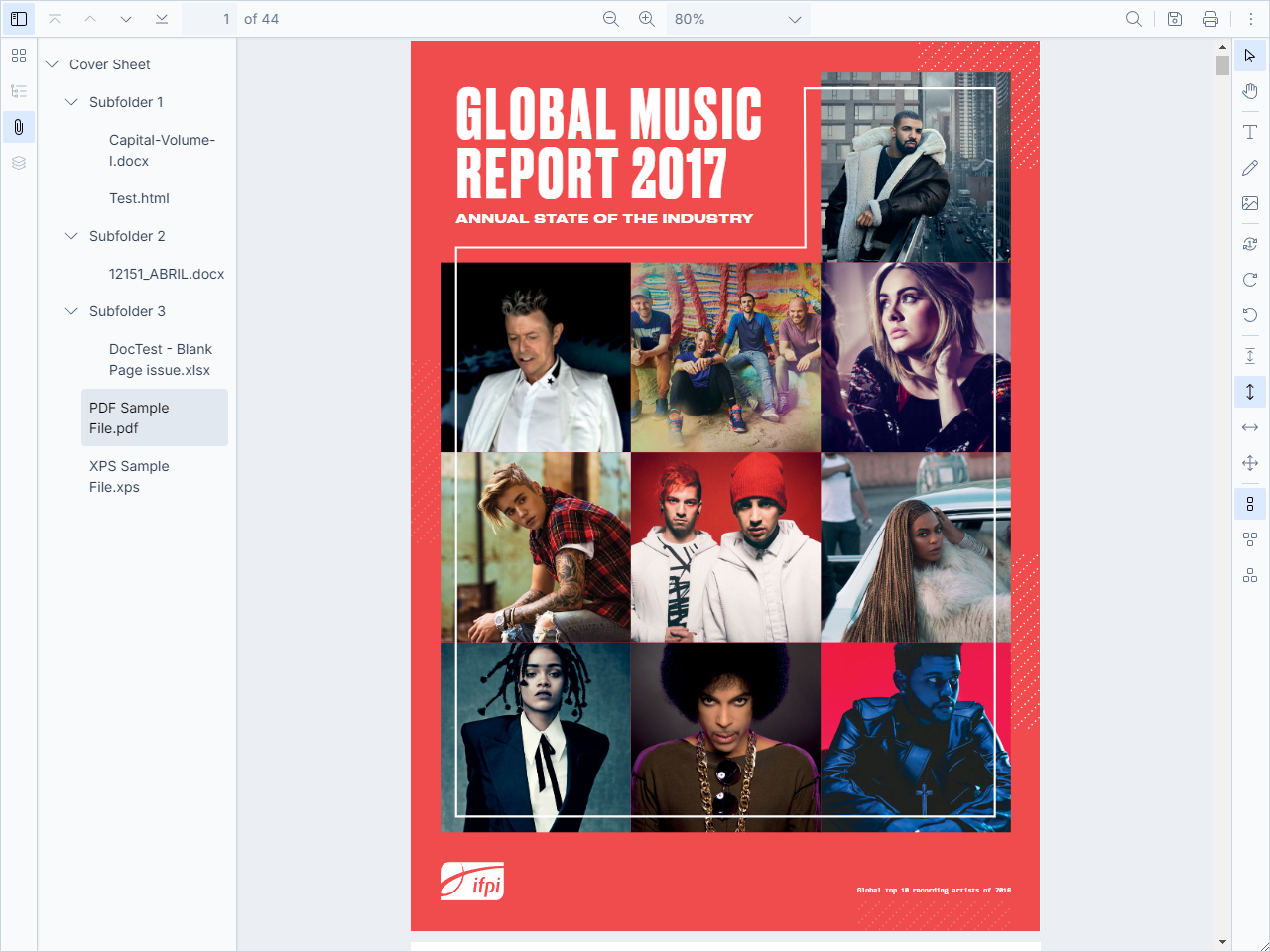Click the ifpi logo on the page
This screenshot has width=1270, height=952.
pos(472,881)
